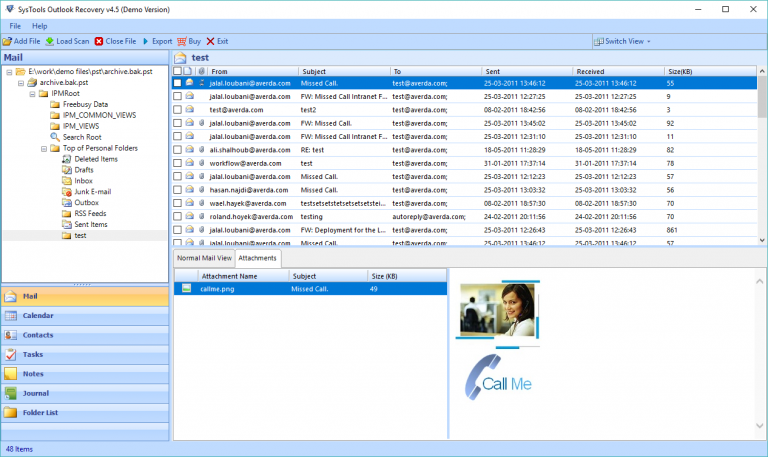768x457 pixels.
Task: Open the Folder List pane button
Action: [x=40, y=411]
